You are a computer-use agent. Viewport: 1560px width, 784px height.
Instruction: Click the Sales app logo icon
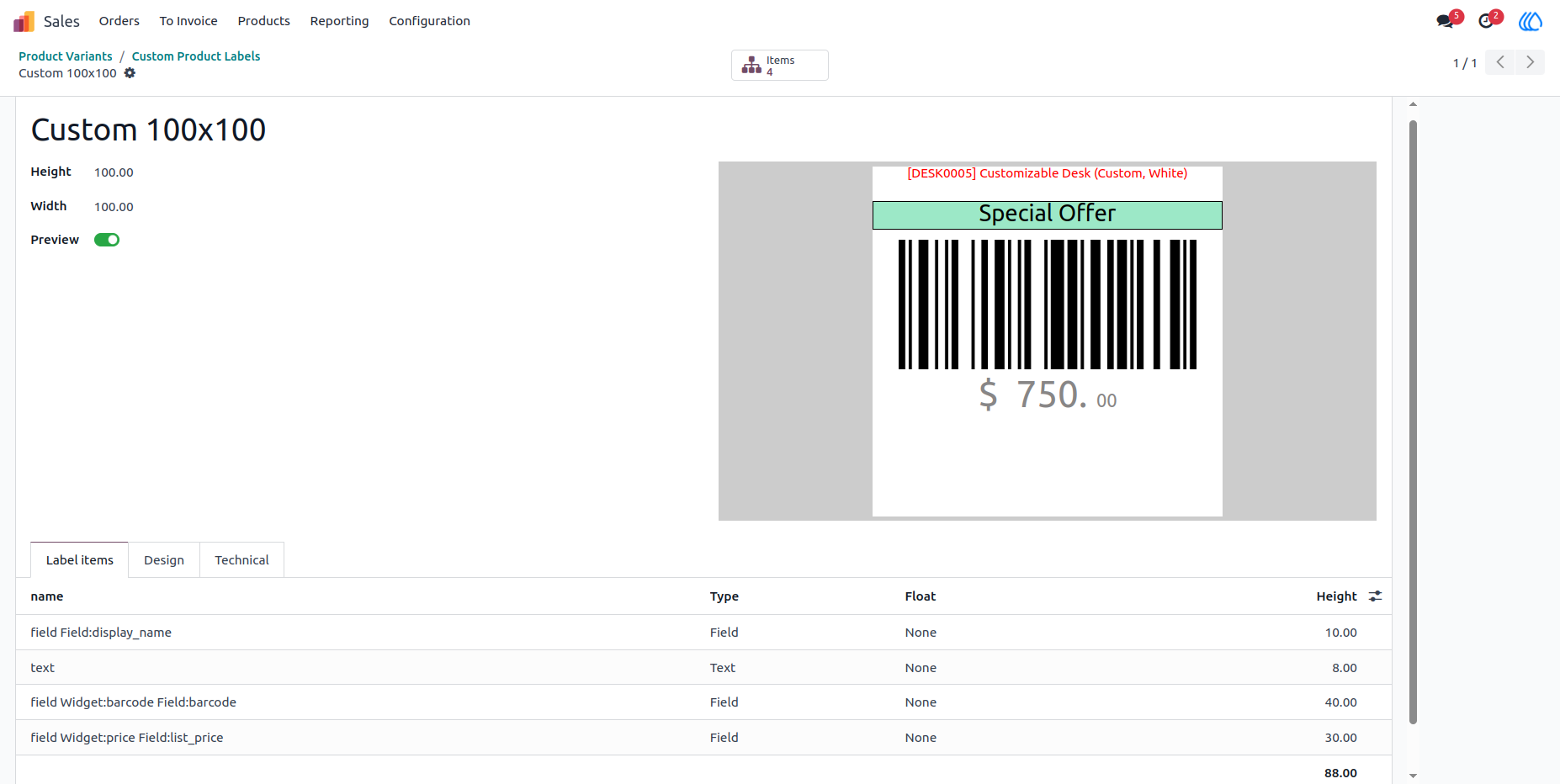(24, 21)
